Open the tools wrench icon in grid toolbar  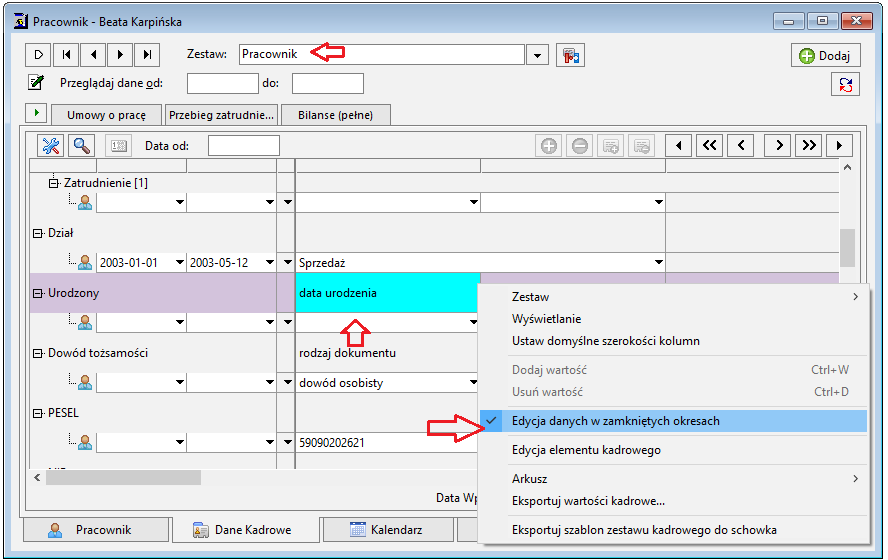50,146
